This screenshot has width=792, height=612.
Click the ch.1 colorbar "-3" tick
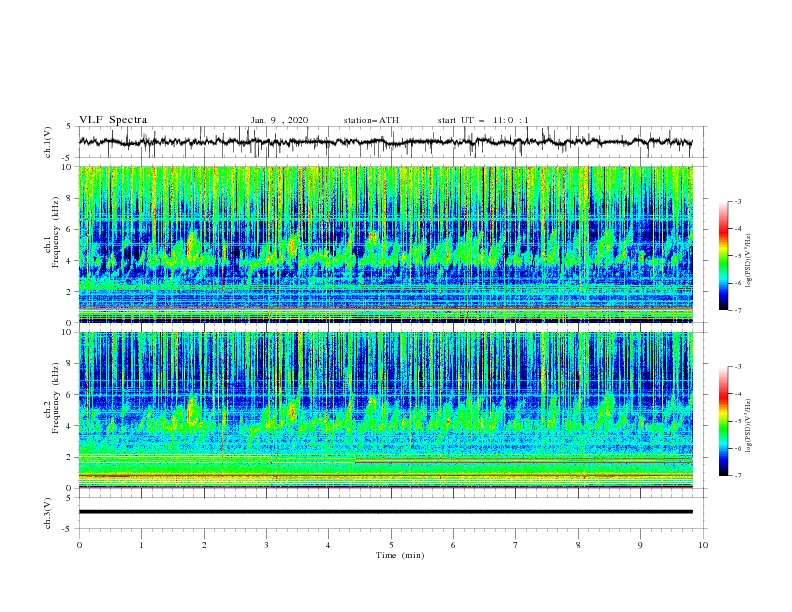point(738,201)
